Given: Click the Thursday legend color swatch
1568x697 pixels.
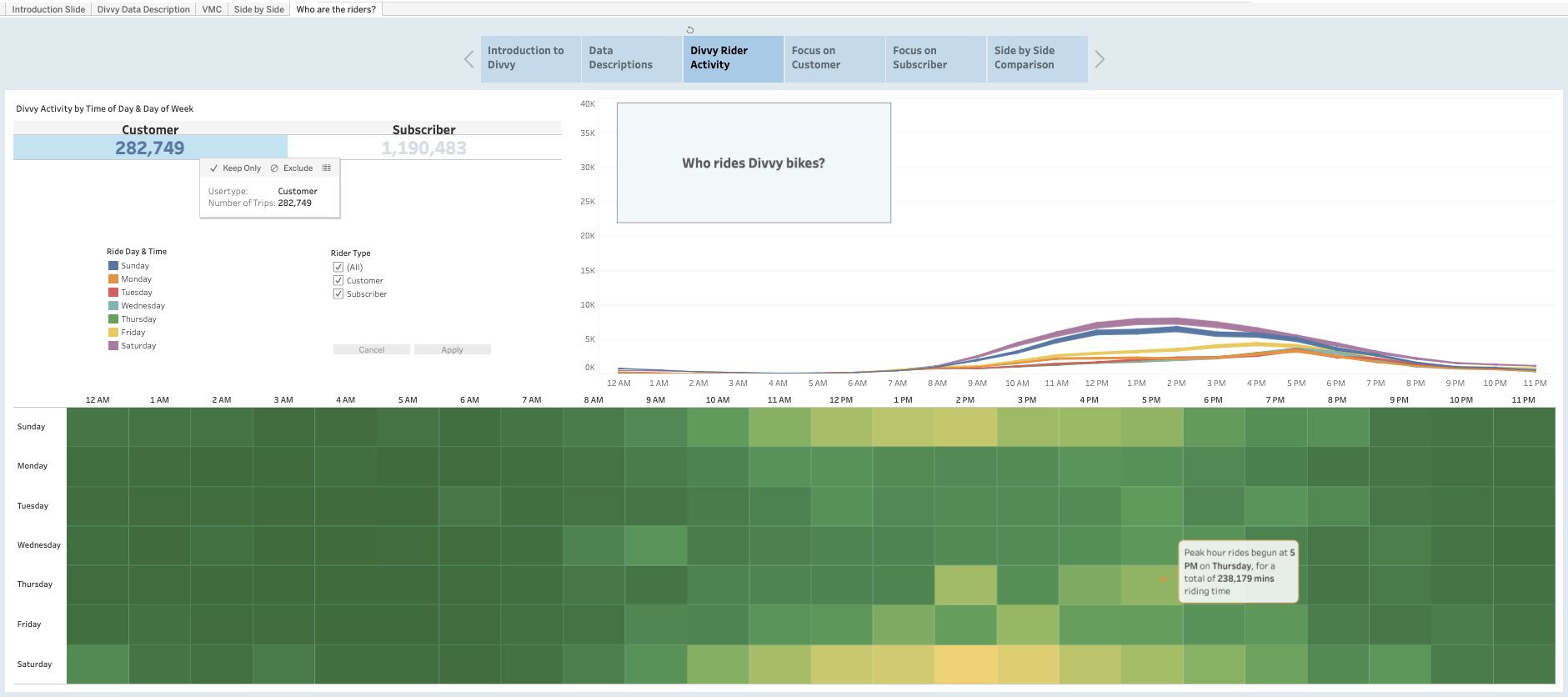Looking at the screenshot, I should [113, 318].
